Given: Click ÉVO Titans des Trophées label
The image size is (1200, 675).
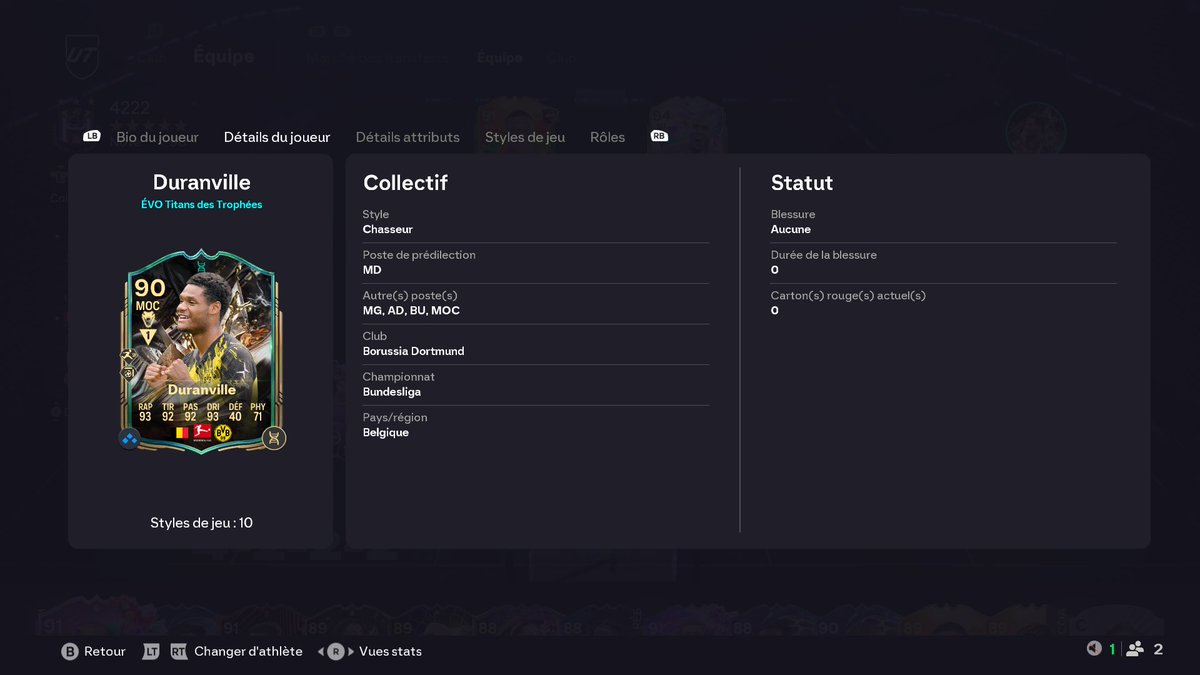Looking at the screenshot, I should [202, 204].
